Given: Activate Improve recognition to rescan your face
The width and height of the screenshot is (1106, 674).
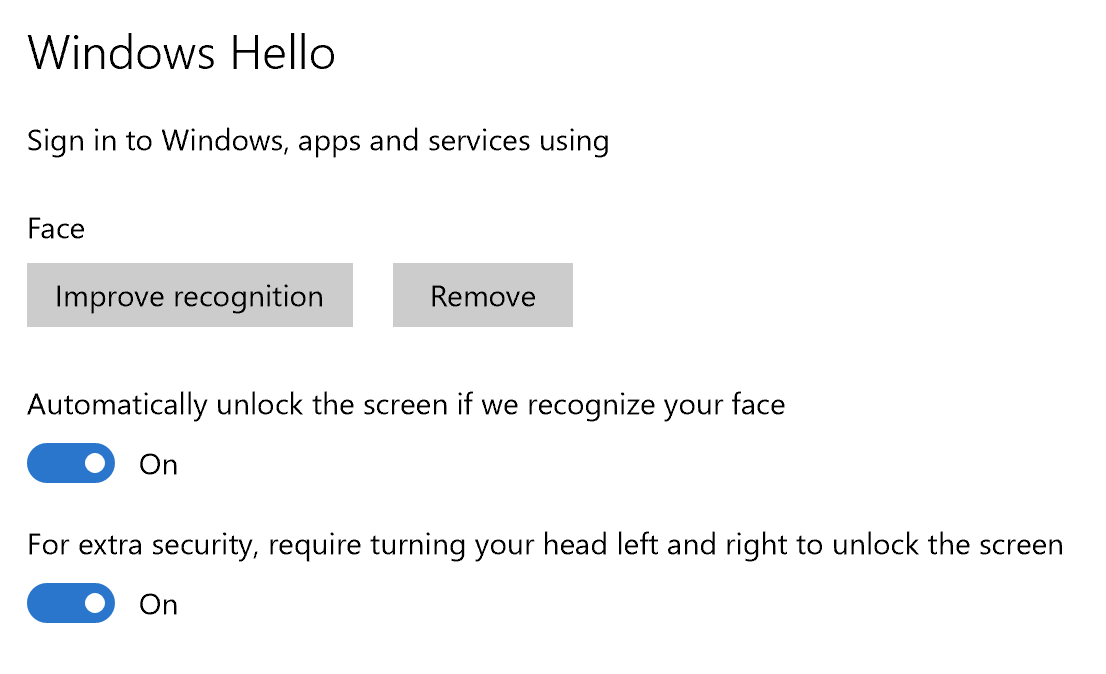Looking at the screenshot, I should coord(189,295).
